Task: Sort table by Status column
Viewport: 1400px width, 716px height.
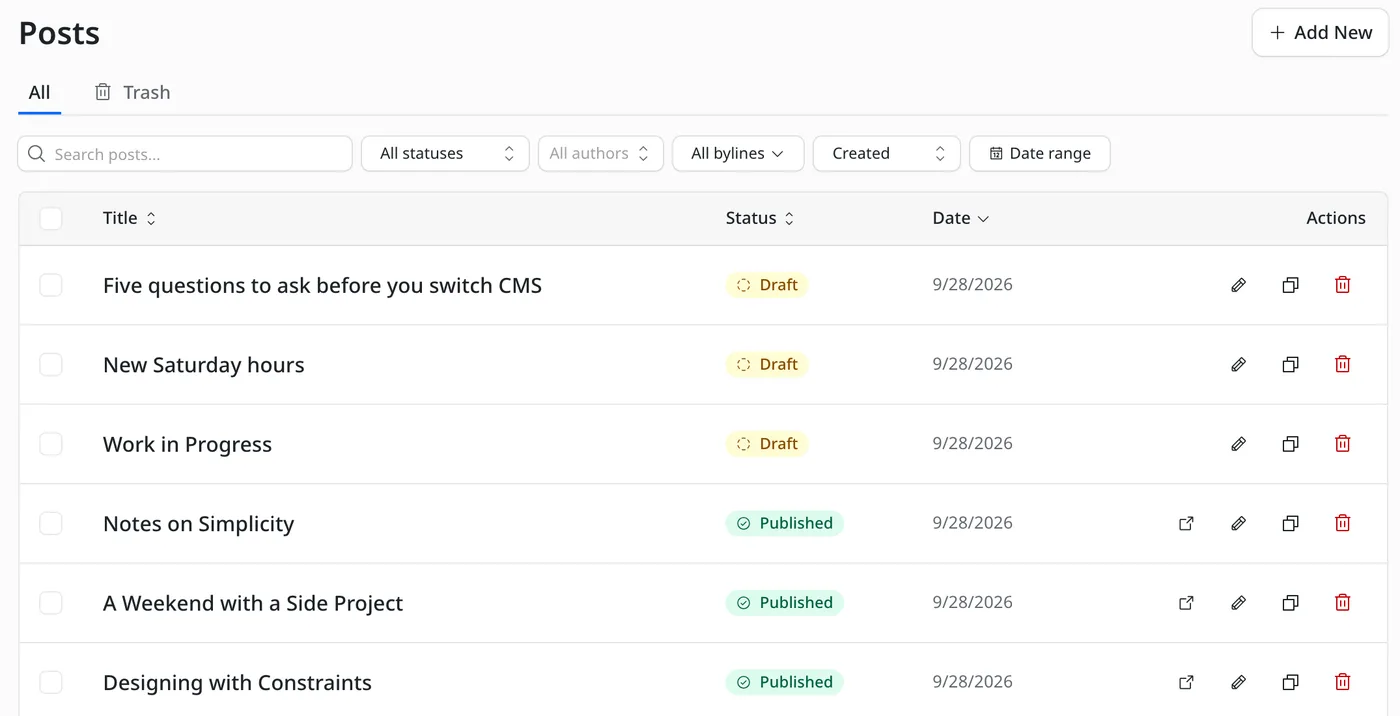Action: (760, 218)
